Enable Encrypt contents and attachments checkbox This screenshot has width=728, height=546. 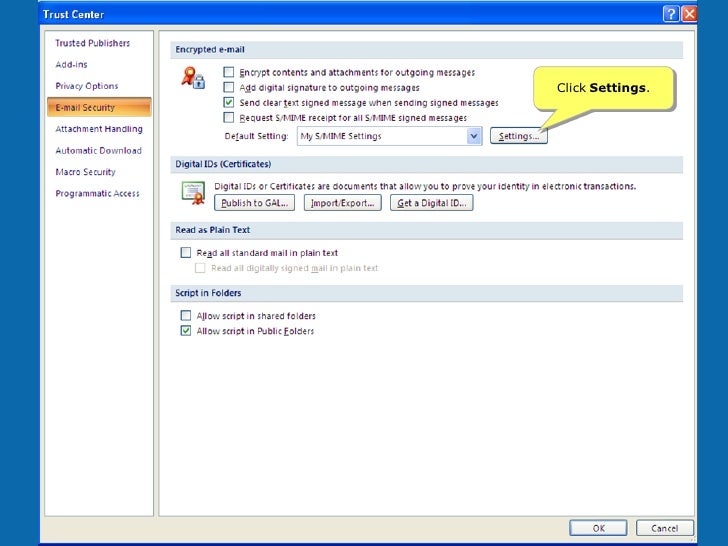coord(228,72)
